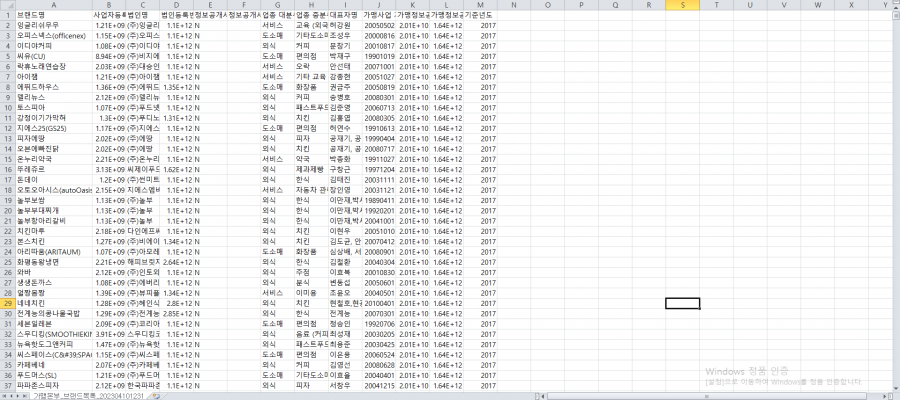
Task: Click header cell 대표자명
Action: click(x=345, y=15)
